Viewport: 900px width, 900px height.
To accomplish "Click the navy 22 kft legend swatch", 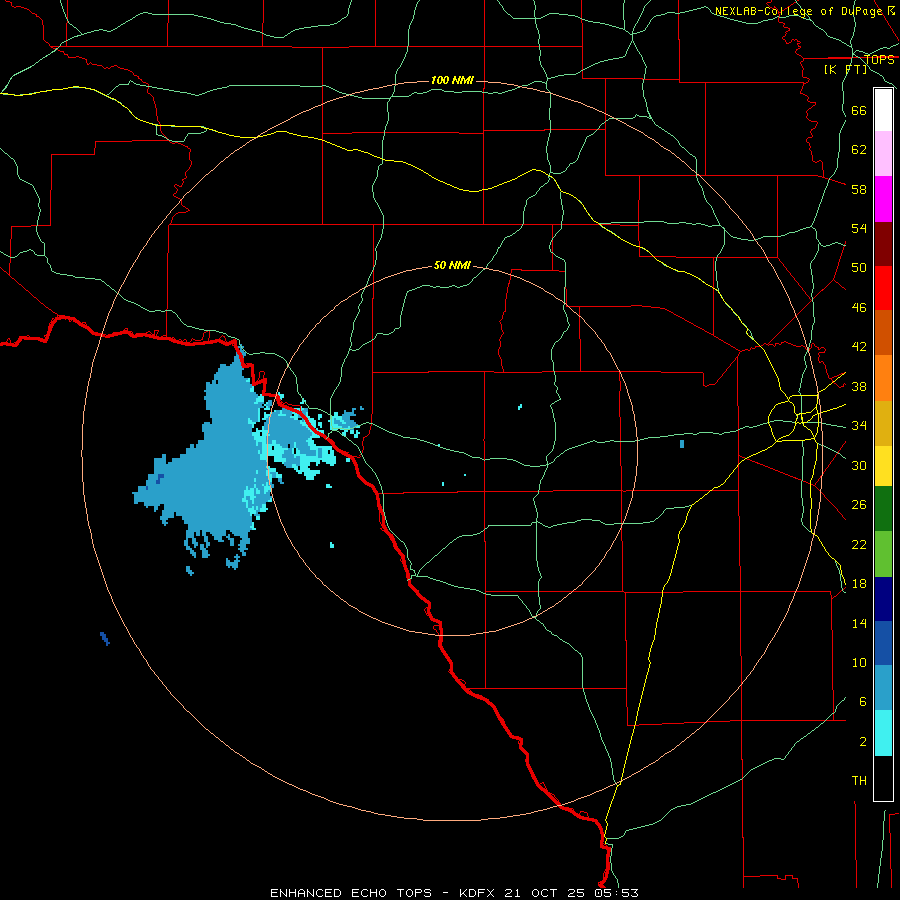I will coord(883,599).
